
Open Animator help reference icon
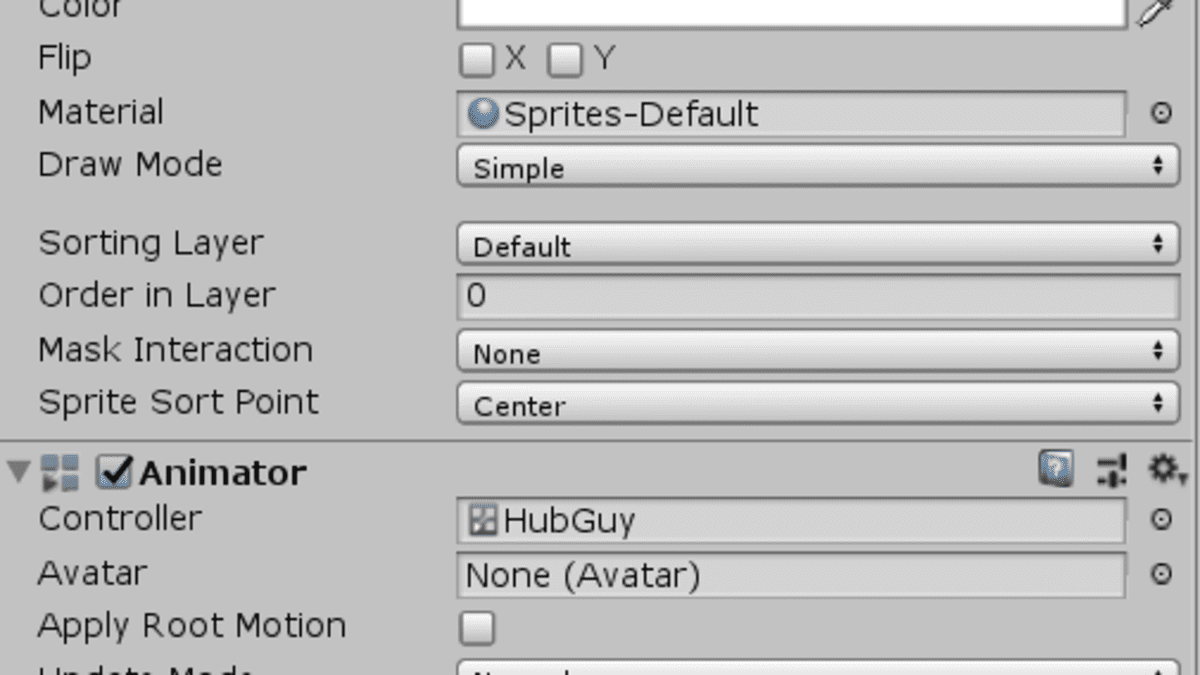coord(1056,468)
